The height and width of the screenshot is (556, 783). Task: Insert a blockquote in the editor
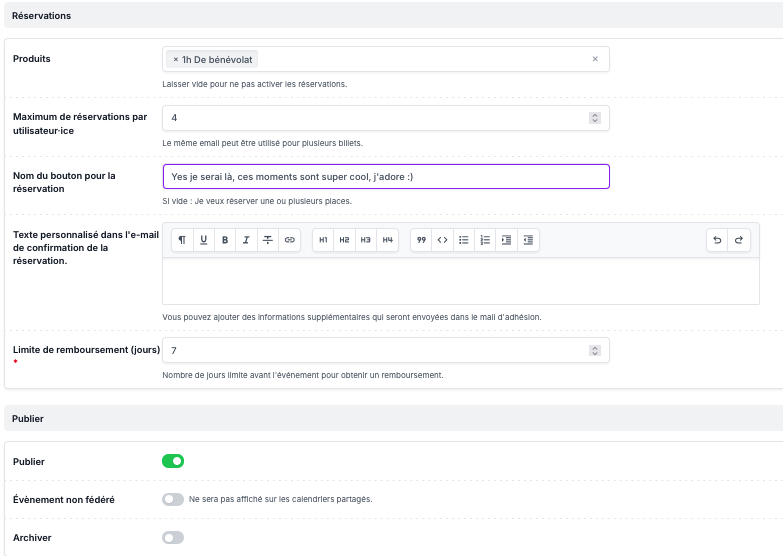[x=421, y=240]
